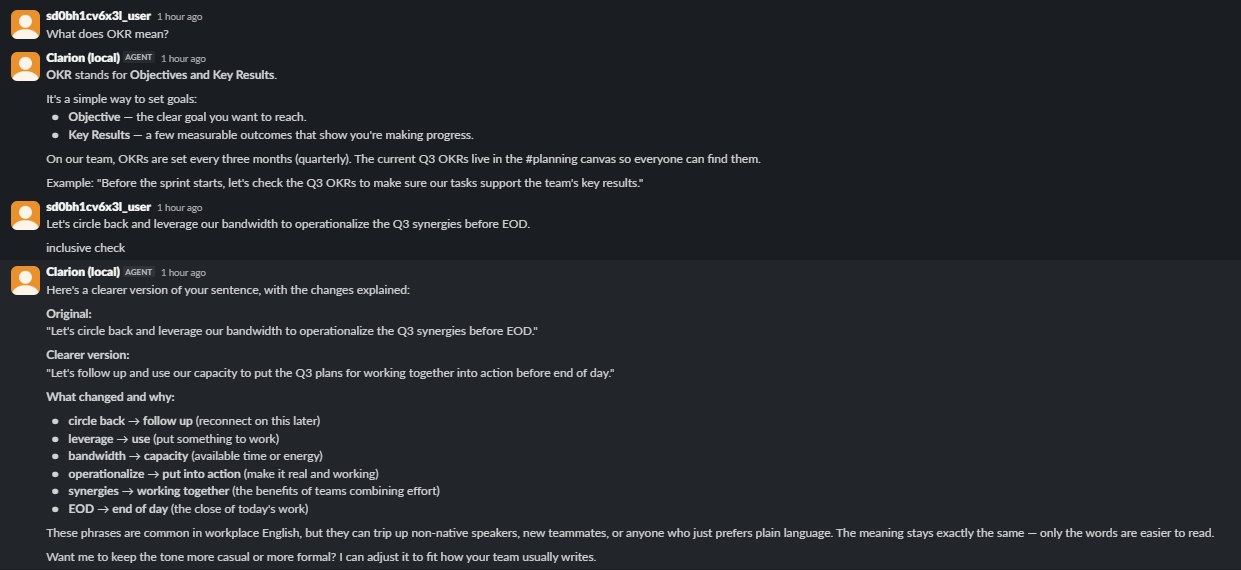Click timestamp on the "circle back" user message

click(x=179, y=208)
